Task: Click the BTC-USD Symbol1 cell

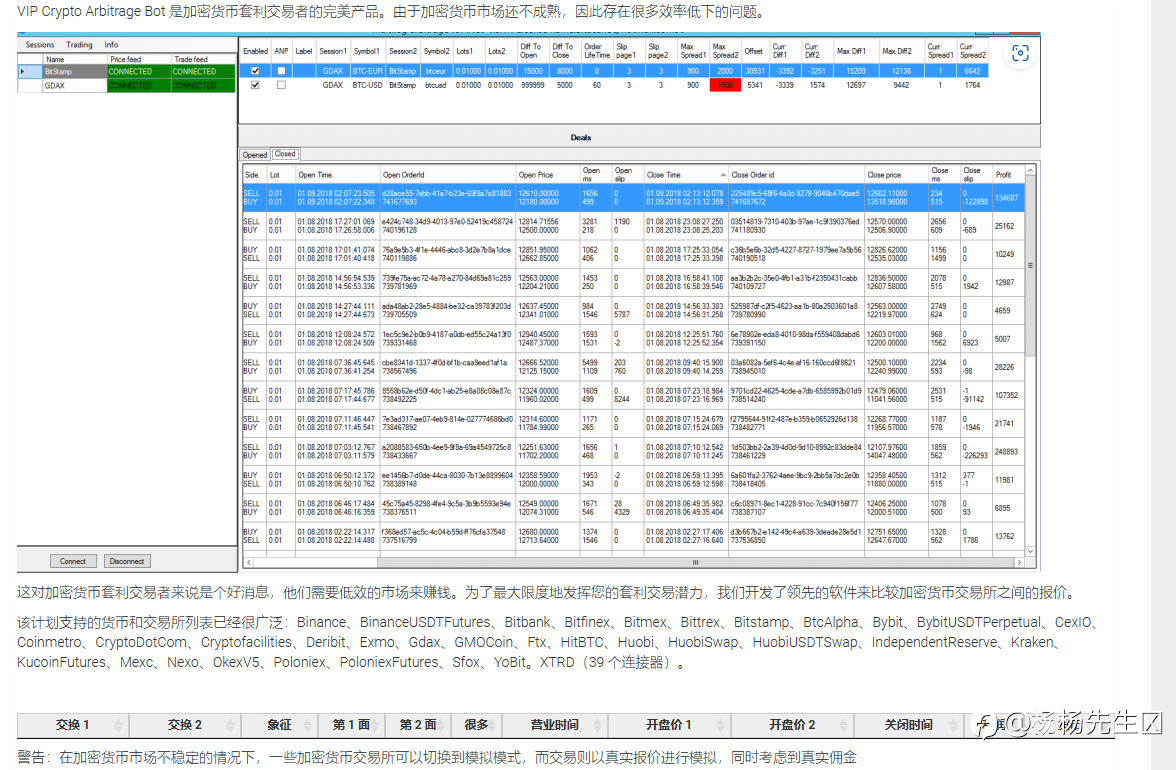Action: 368,85
